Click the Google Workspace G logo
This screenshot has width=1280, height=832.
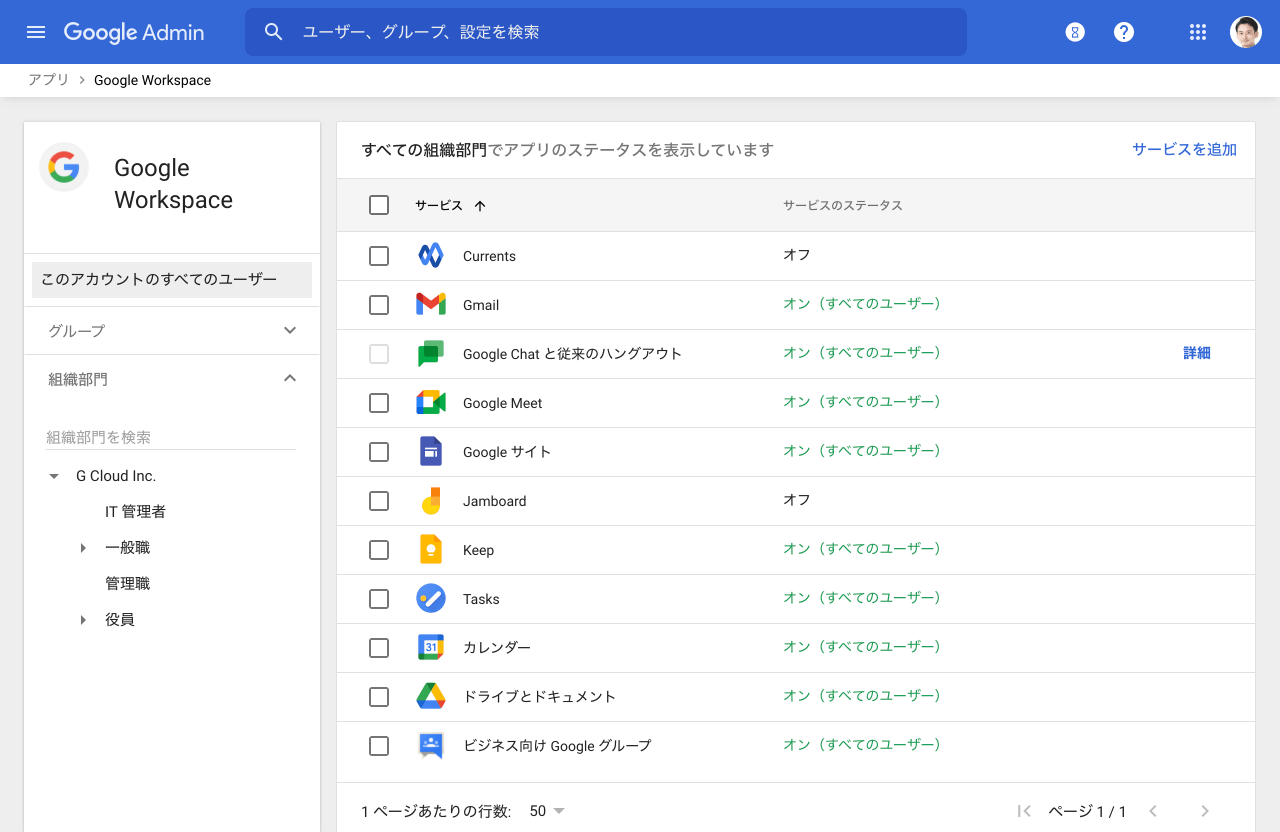coord(64,167)
